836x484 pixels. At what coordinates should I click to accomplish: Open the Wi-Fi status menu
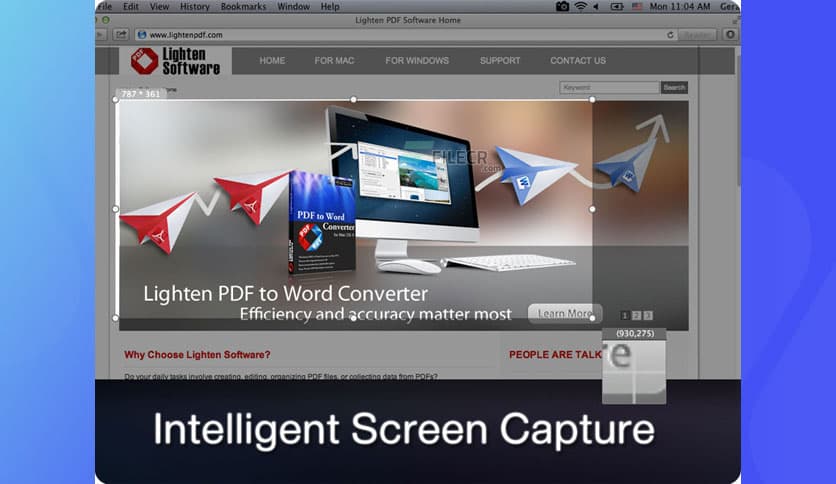pos(581,6)
